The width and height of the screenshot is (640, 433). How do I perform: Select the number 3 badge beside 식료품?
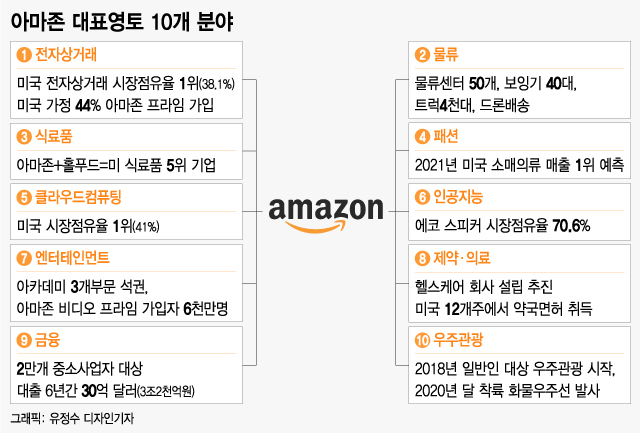click(23, 133)
